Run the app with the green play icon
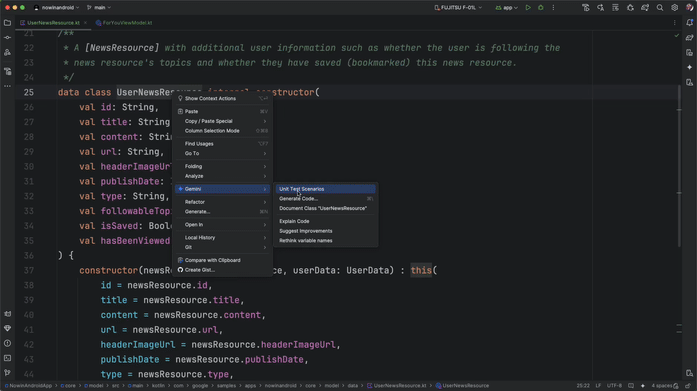Viewport: 697px width, 391px height. [528, 8]
